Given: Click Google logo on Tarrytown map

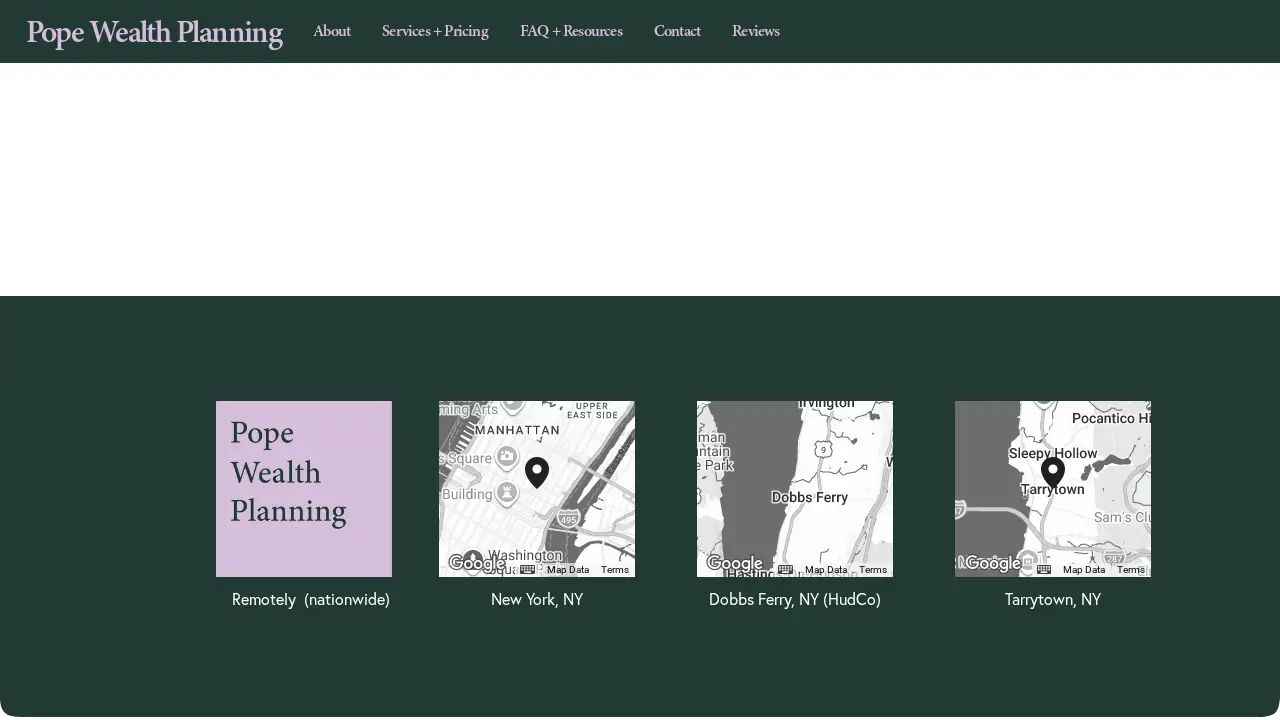Looking at the screenshot, I should [993, 563].
